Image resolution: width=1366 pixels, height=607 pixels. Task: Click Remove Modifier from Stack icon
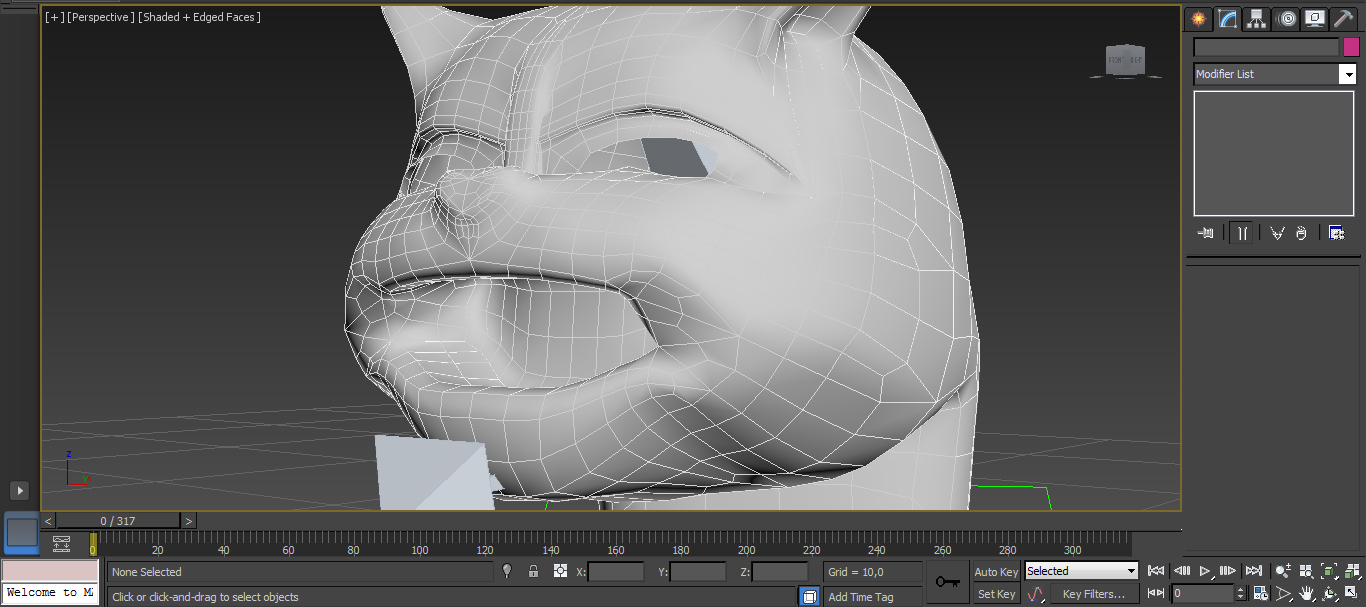coord(1301,233)
